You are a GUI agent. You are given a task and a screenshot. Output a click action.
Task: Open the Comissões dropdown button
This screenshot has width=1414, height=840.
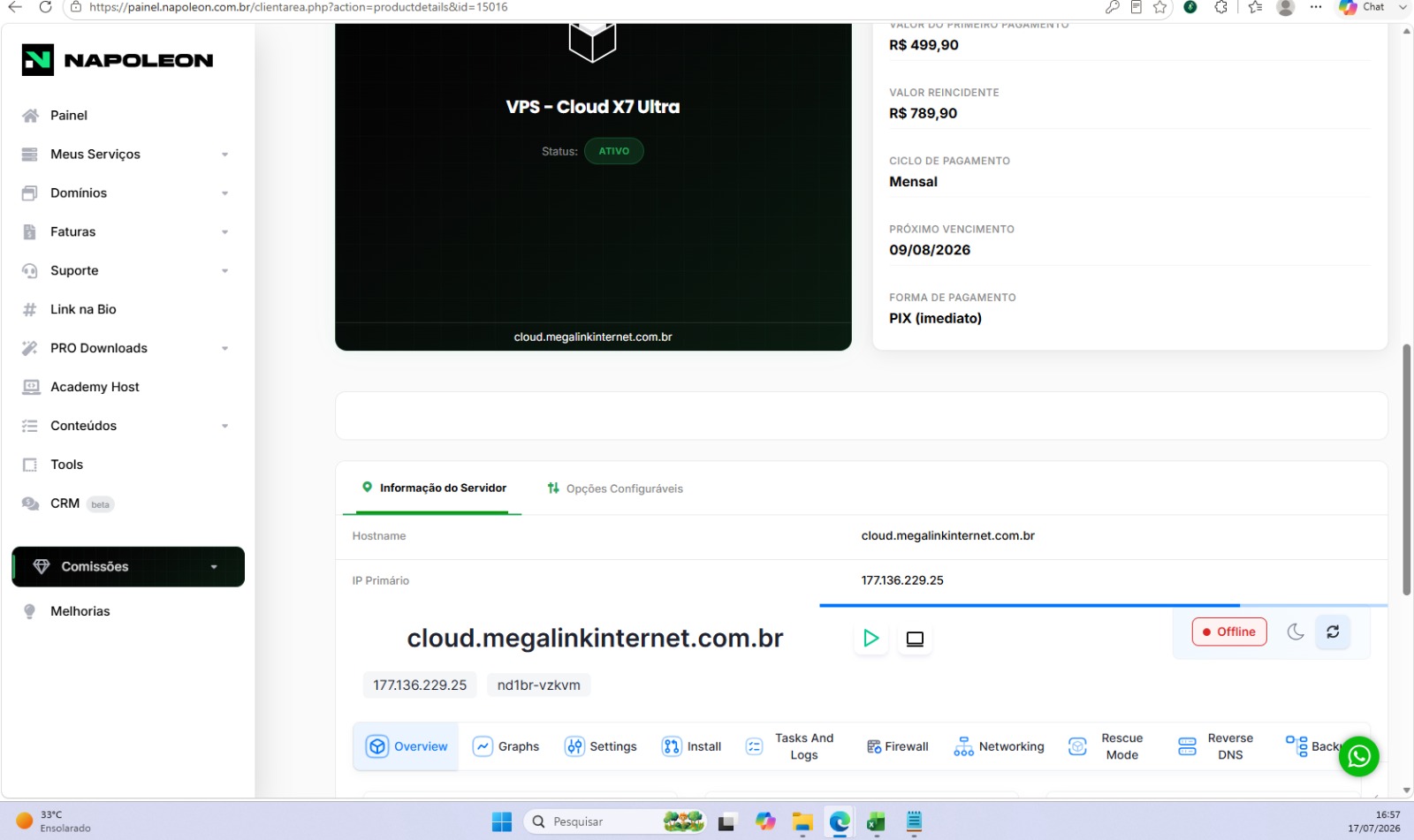128,567
